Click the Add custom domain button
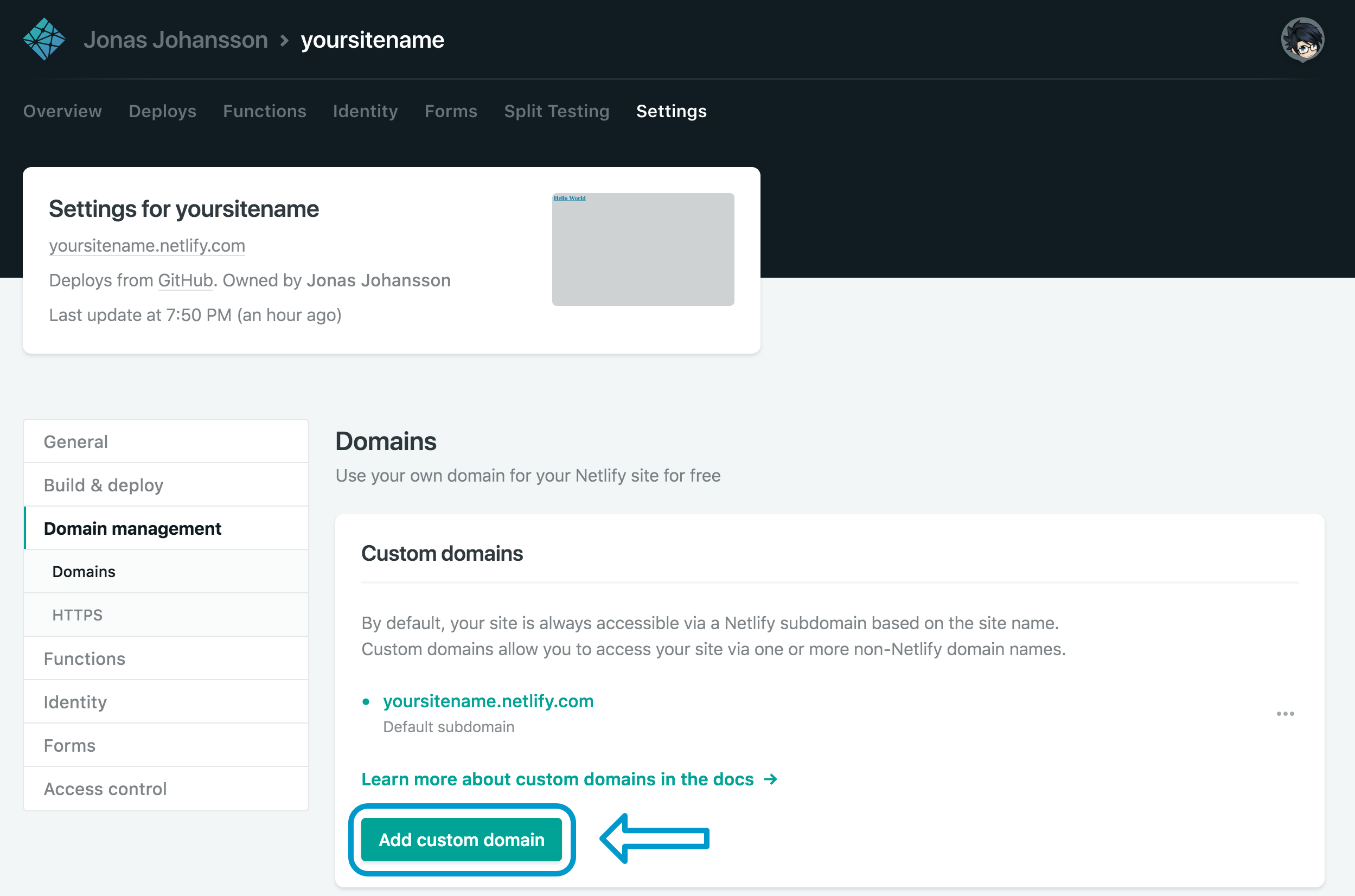This screenshot has height=896, width=1355. point(462,840)
